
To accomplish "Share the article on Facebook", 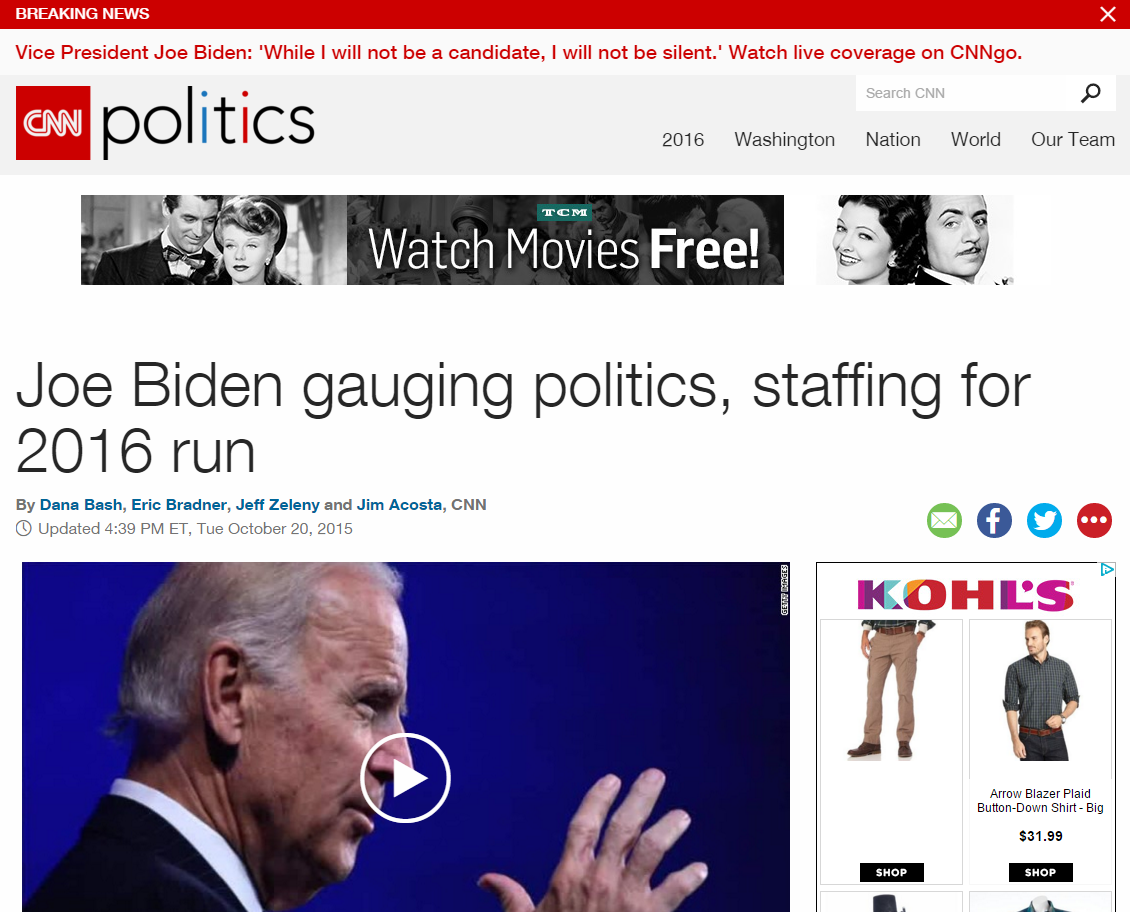I will pyautogui.click(x=995, y=520).
